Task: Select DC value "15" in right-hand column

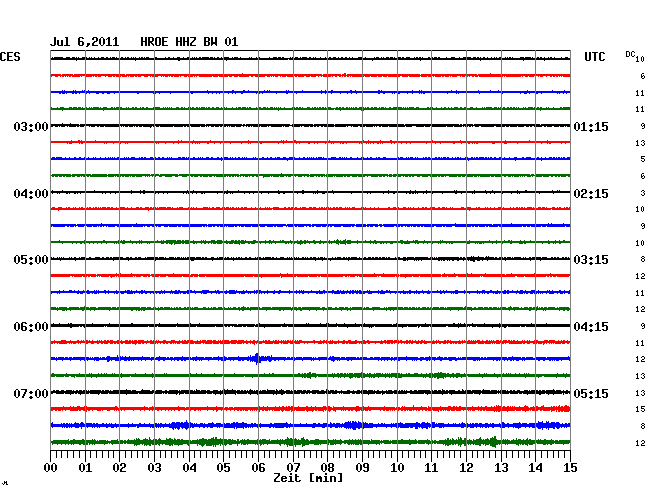Action: point(640,409)
